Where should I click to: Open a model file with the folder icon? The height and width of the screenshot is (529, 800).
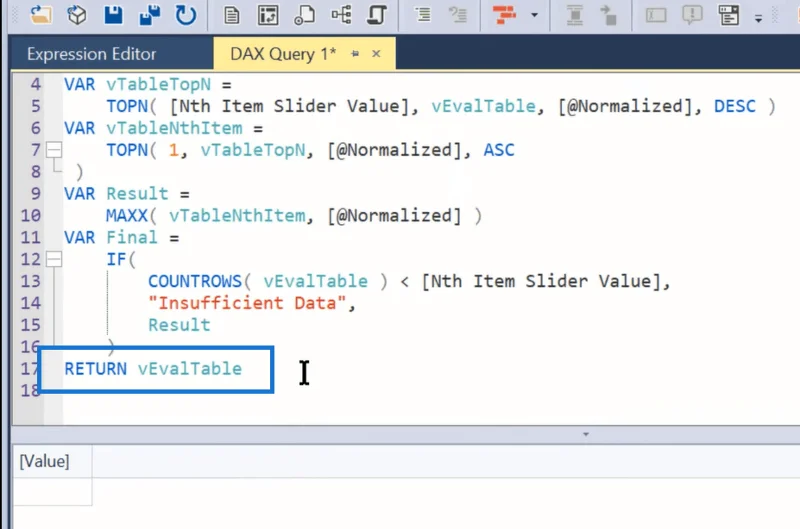(40, 14)
